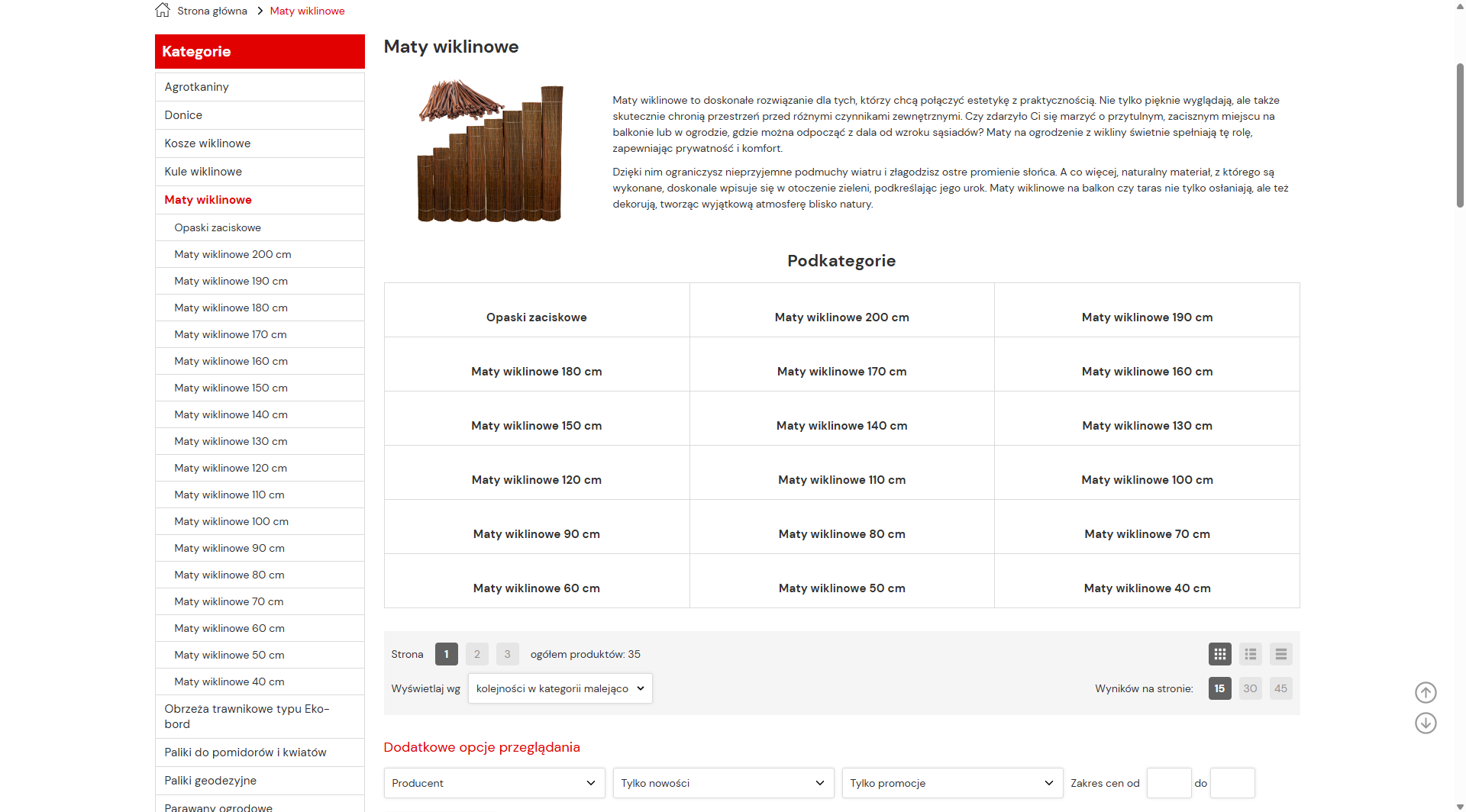Image resolution: width=1466 pixels, height=812 pixels.
Task: Select Agrotkaniny in the category sidebar
Action: (197, 87)
